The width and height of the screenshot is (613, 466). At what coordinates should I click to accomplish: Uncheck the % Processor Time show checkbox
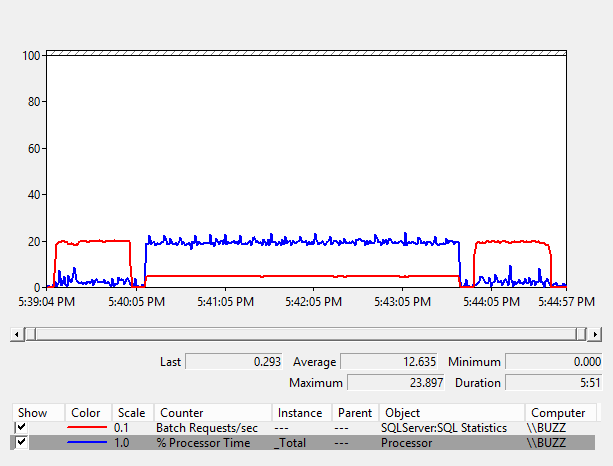(x=22, y=443)
